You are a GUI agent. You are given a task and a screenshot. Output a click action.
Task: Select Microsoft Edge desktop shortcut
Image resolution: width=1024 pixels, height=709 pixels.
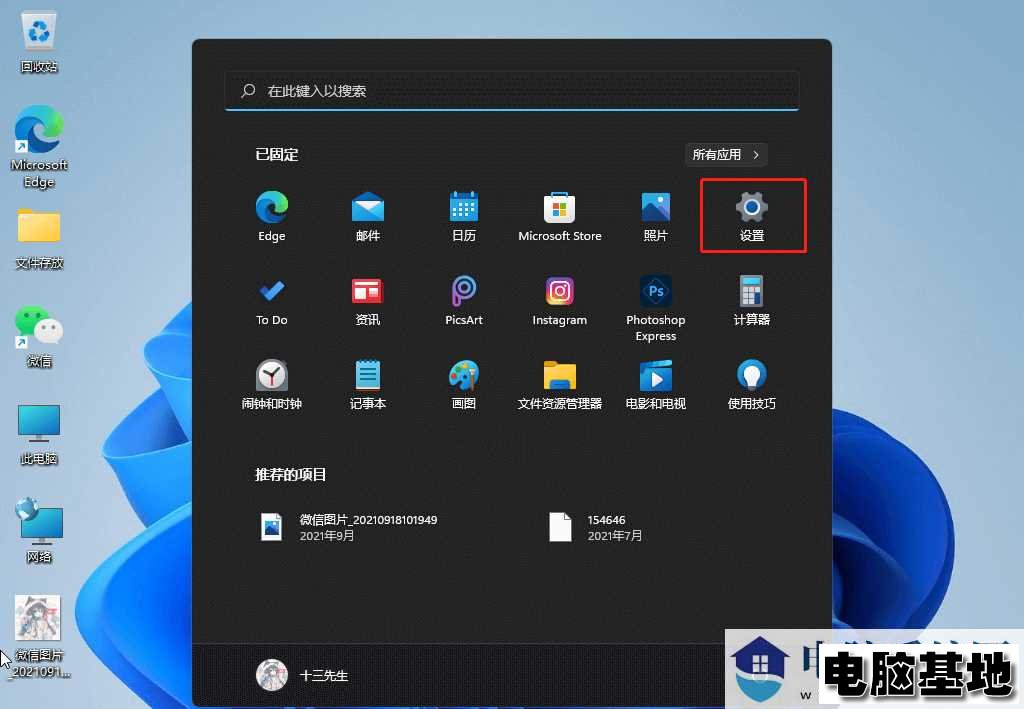39,148
